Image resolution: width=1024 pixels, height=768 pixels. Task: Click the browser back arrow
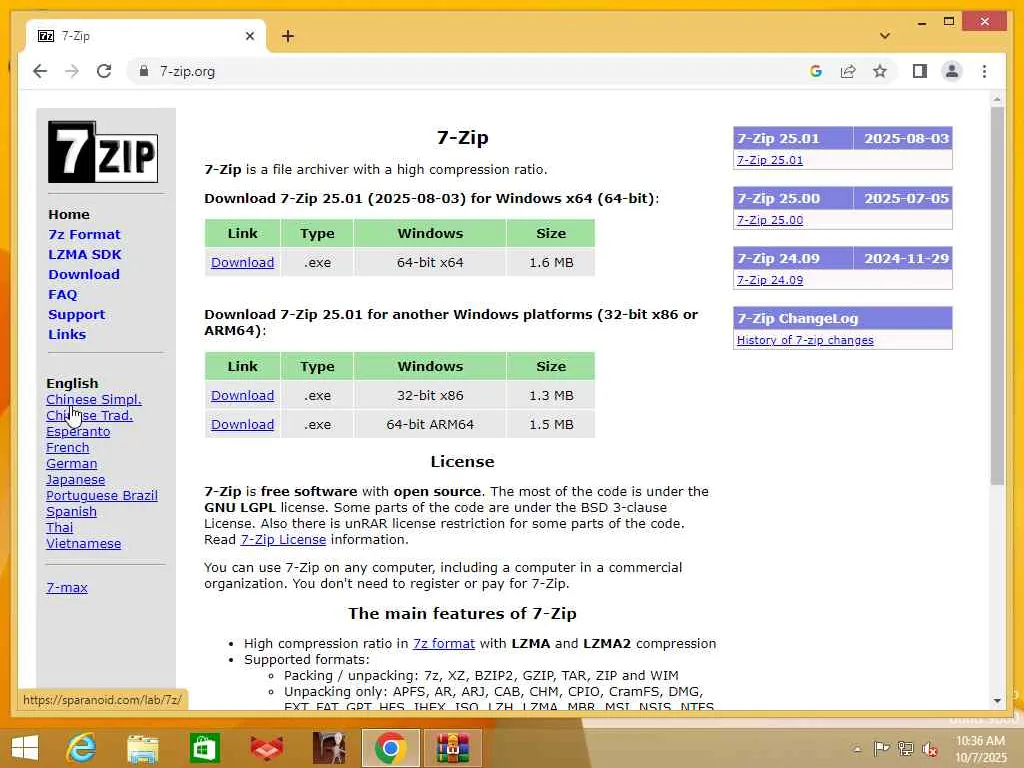(40, 71)
